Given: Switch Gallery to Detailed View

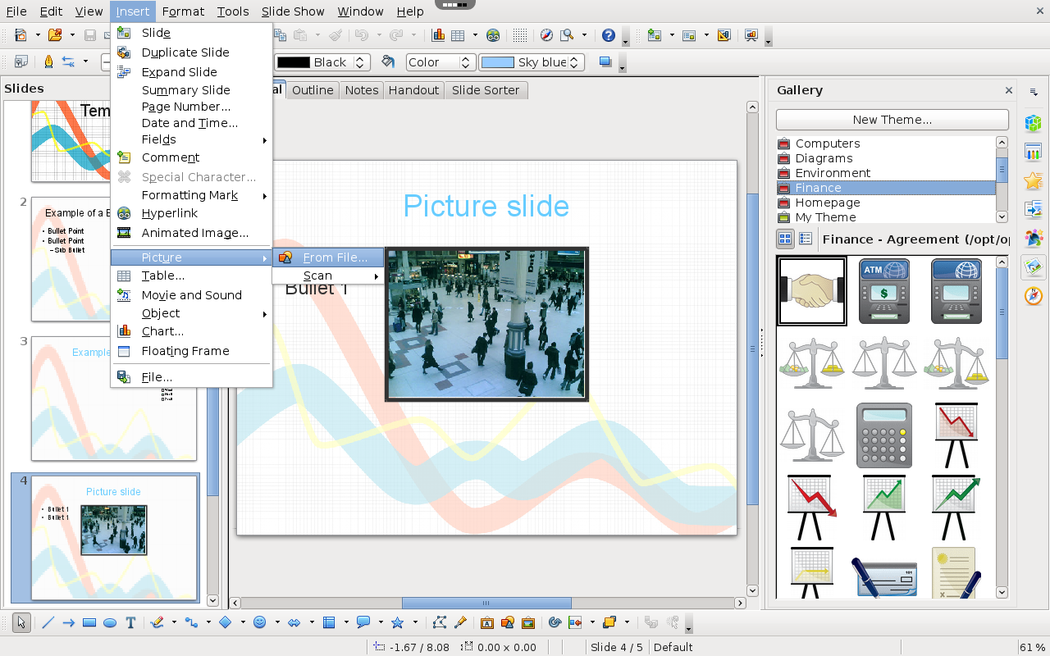Looking at the screenshot, I should coord(805,239).
